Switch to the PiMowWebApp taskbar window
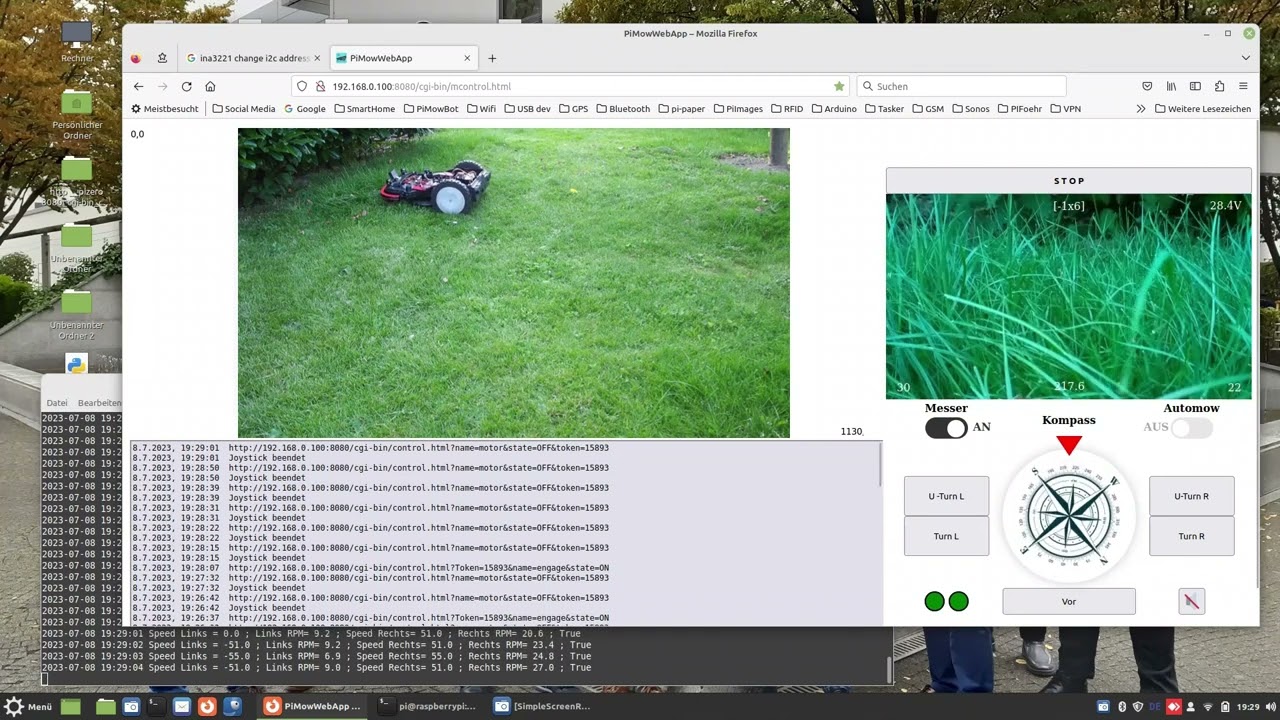This screenshot has width=1280, height=720. tap(313, 706)
